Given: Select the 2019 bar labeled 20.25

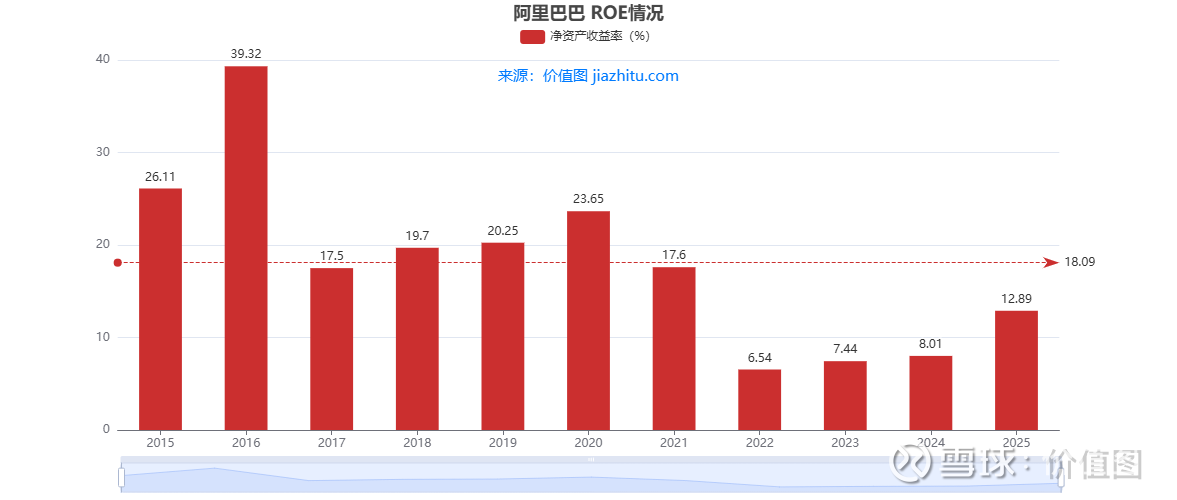Looking at the screenshot, I should pyautogui.click(x=503, y=336).
